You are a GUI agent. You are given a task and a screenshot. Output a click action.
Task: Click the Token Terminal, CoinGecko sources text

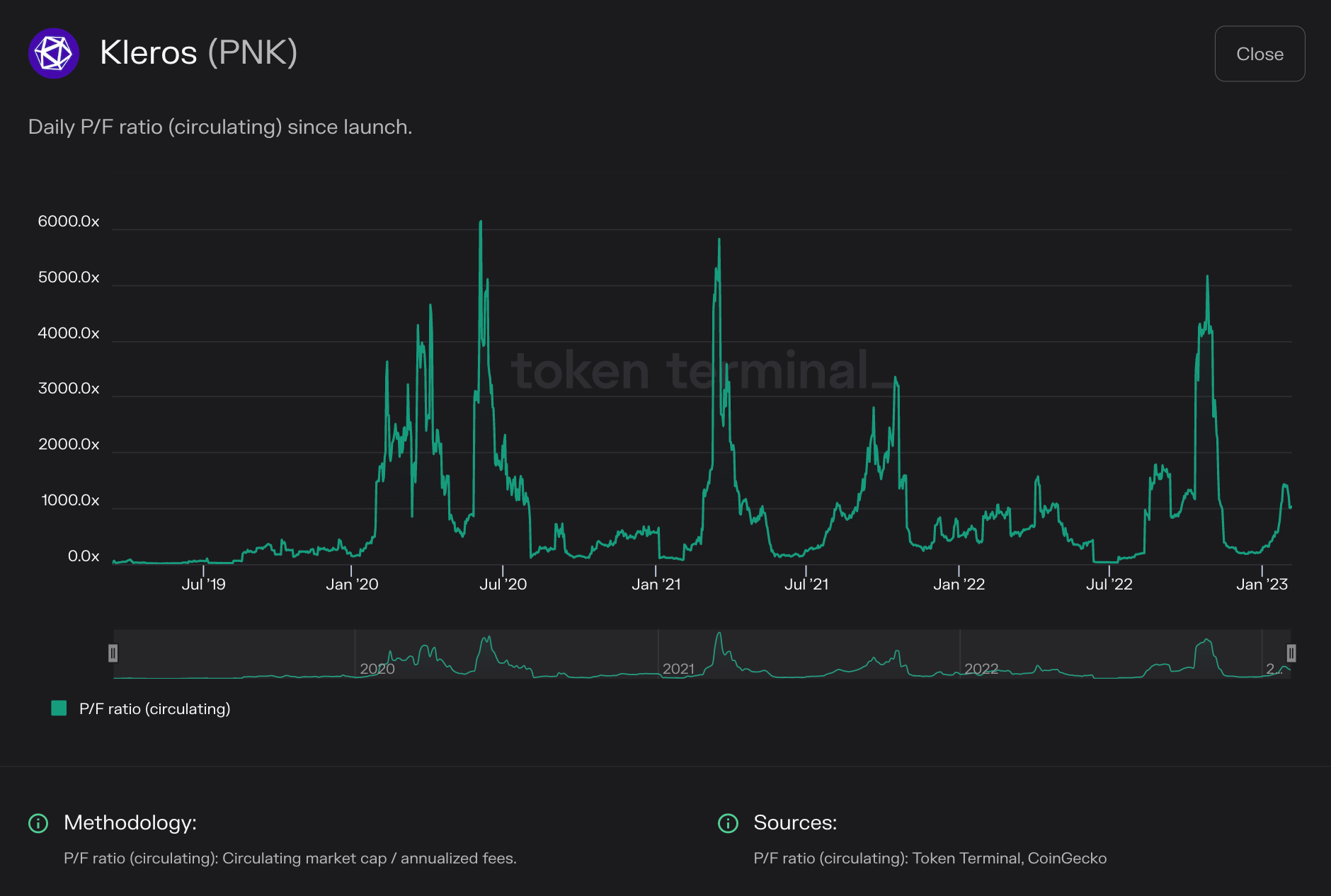point(930,858)
